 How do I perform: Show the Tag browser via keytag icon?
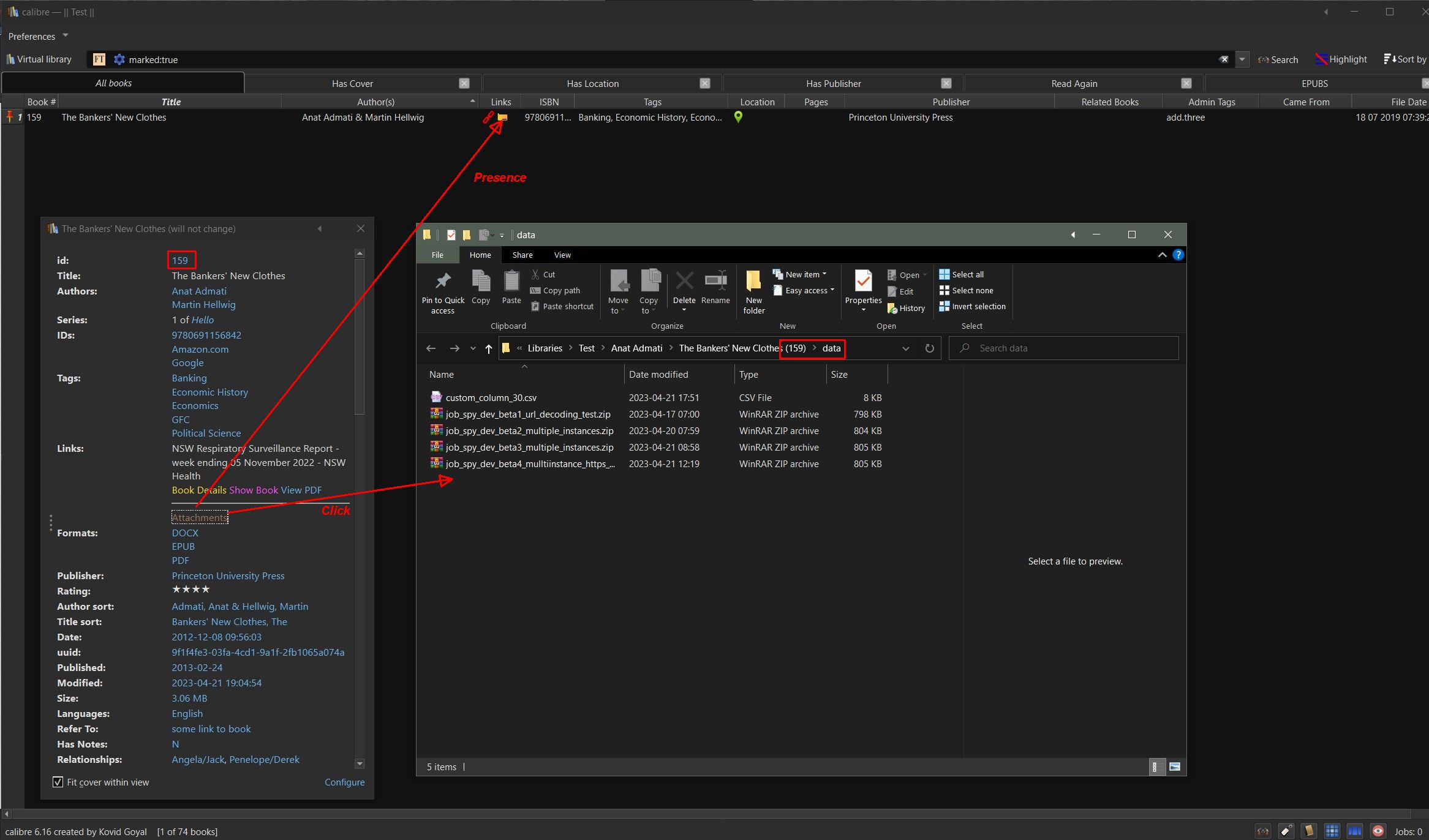[x=1286, y=831]
